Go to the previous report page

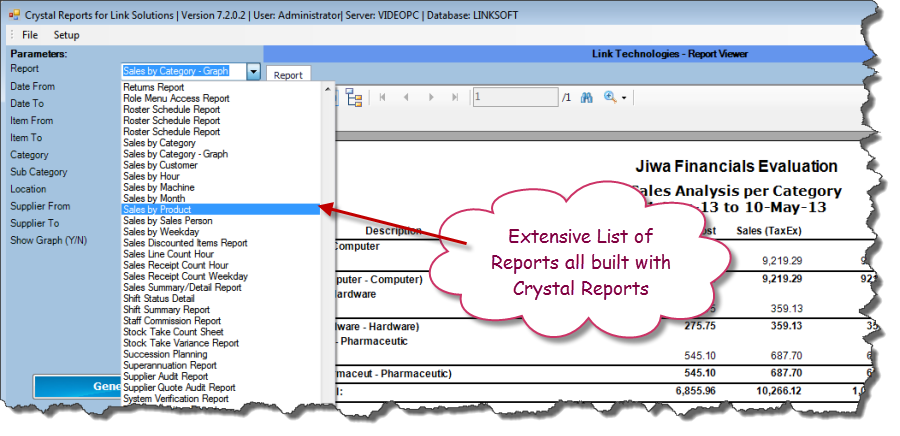[406, 98]
